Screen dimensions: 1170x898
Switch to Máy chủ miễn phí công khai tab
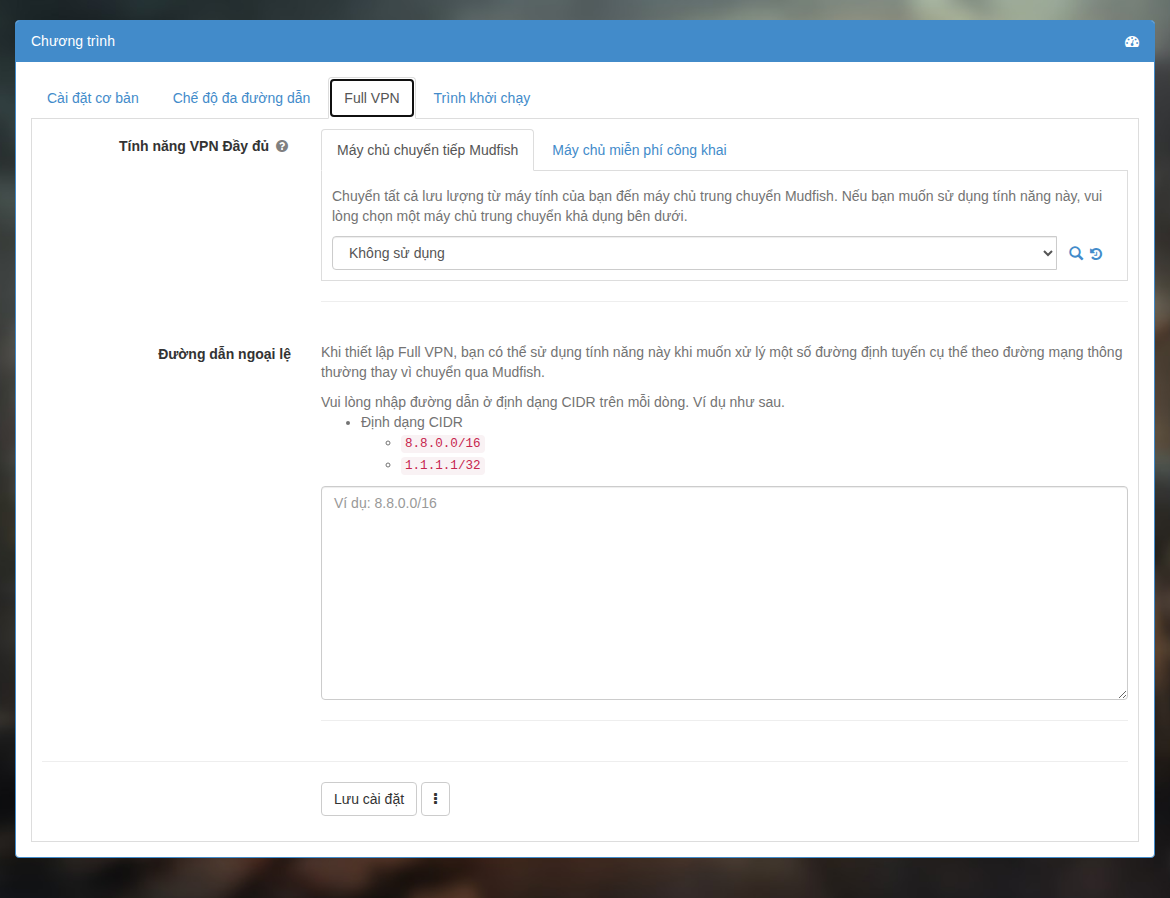(639, 150)
